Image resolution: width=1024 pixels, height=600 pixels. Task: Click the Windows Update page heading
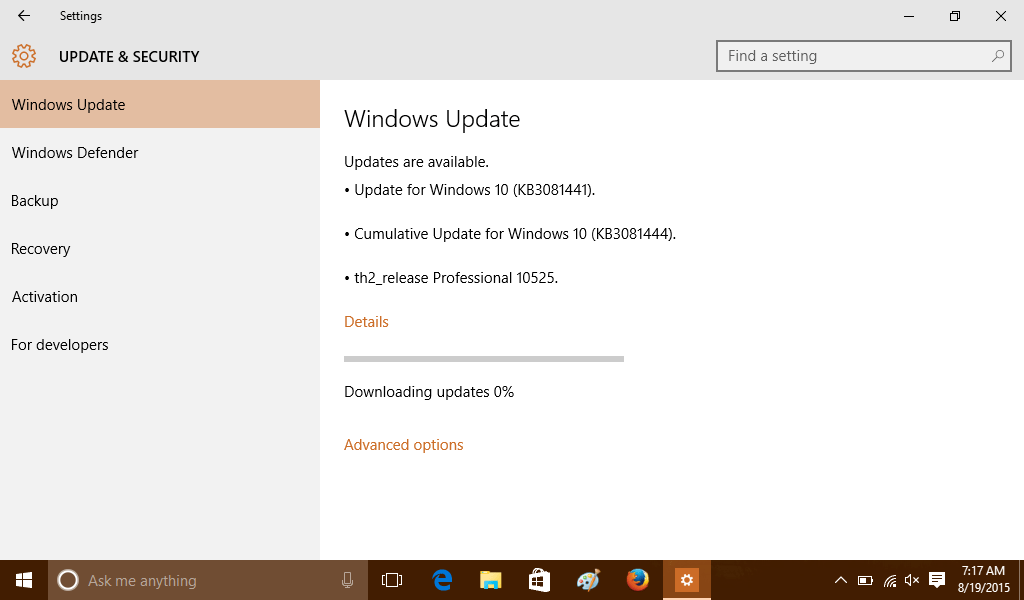[x=432, y=119]
